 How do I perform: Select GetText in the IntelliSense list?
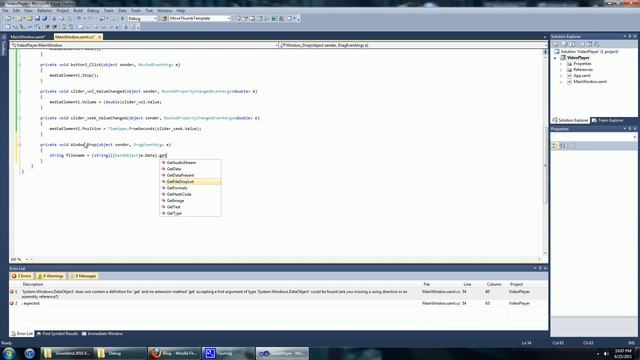tap(191, 207)
